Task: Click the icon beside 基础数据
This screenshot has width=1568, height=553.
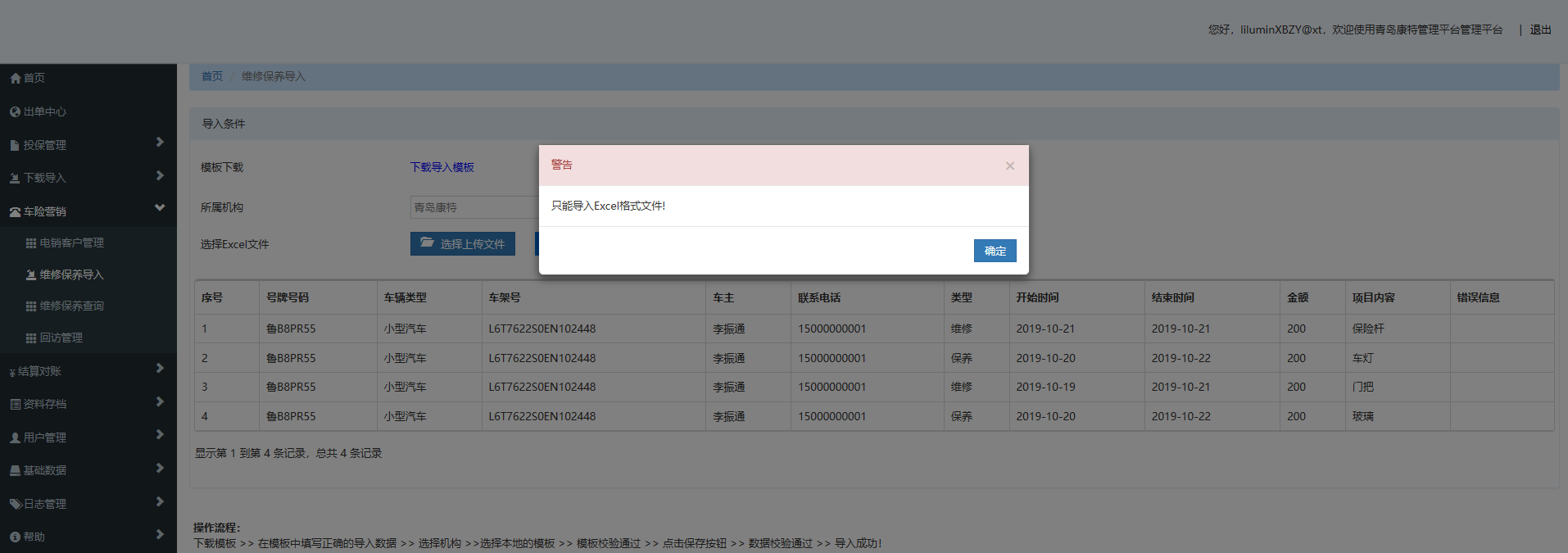Action: 15,470
